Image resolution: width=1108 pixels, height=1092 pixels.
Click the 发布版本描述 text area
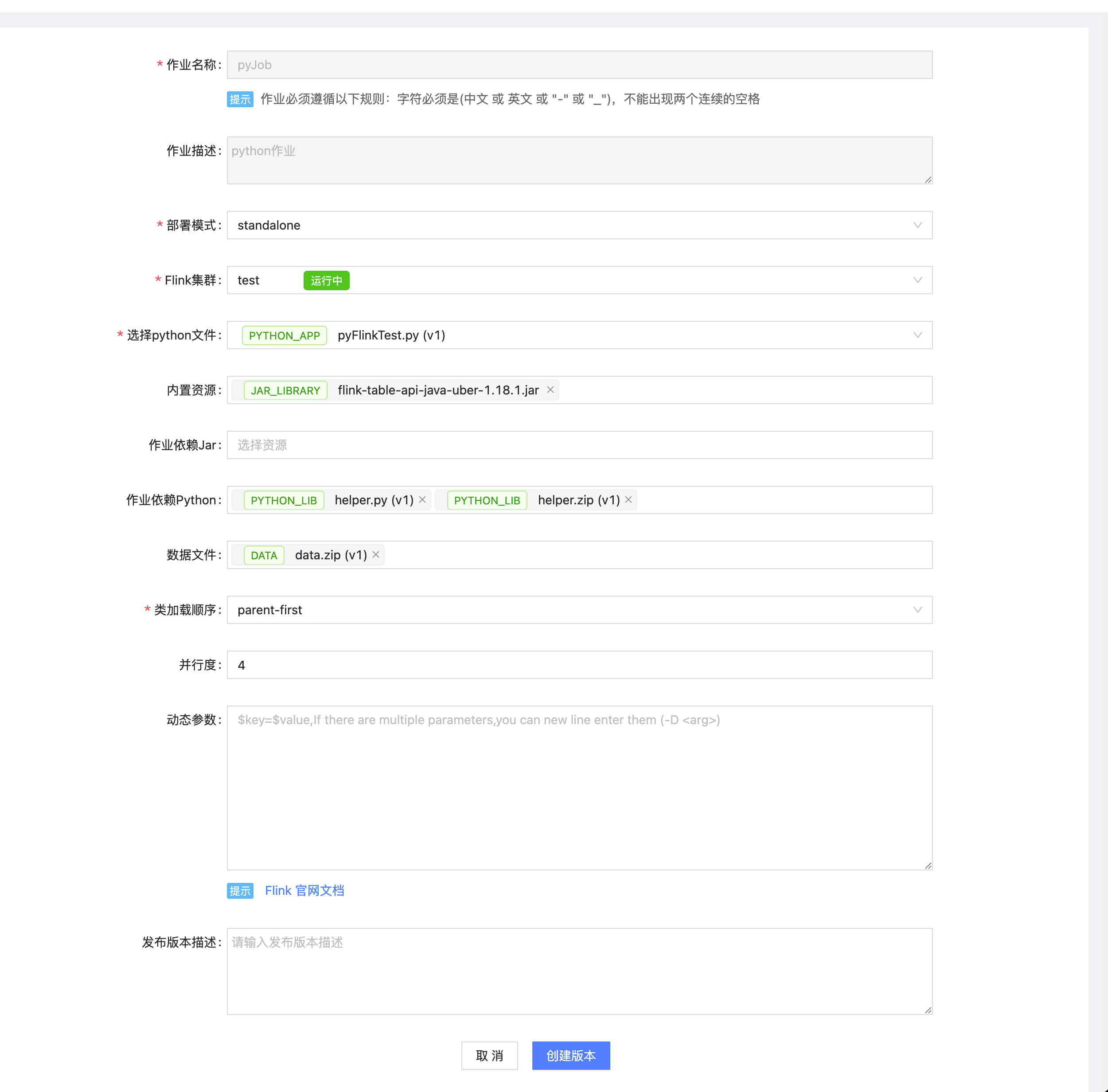click(x=579, y=971)
